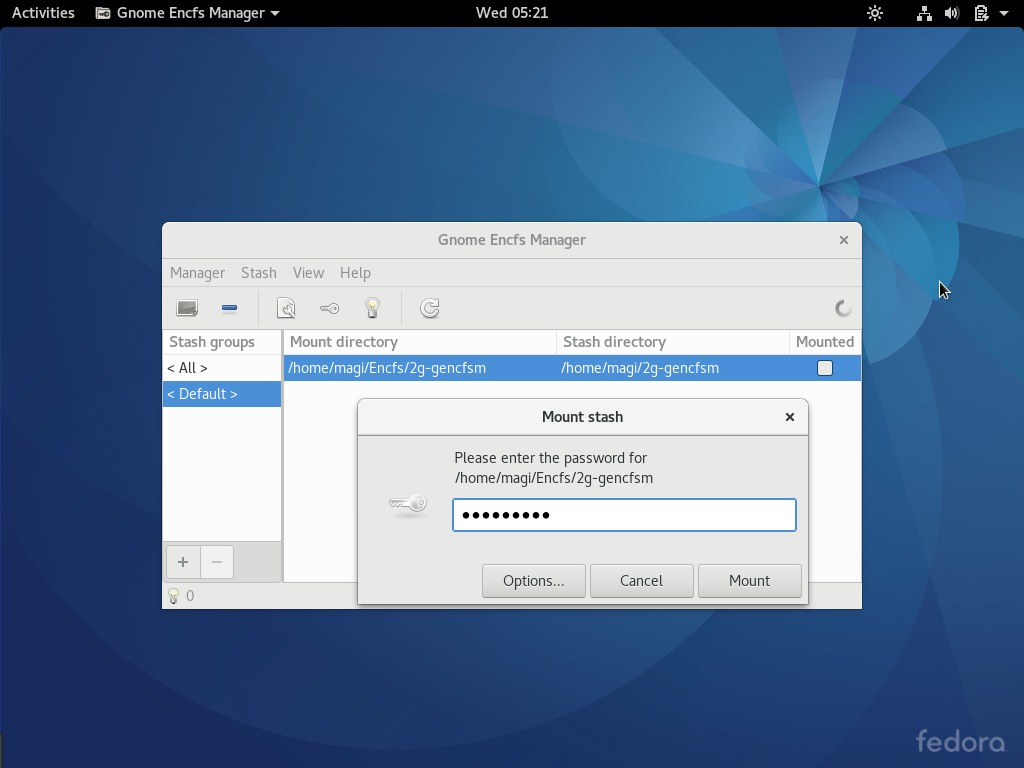Open the View menu
Screen dimensions: 1024x768
308,272
